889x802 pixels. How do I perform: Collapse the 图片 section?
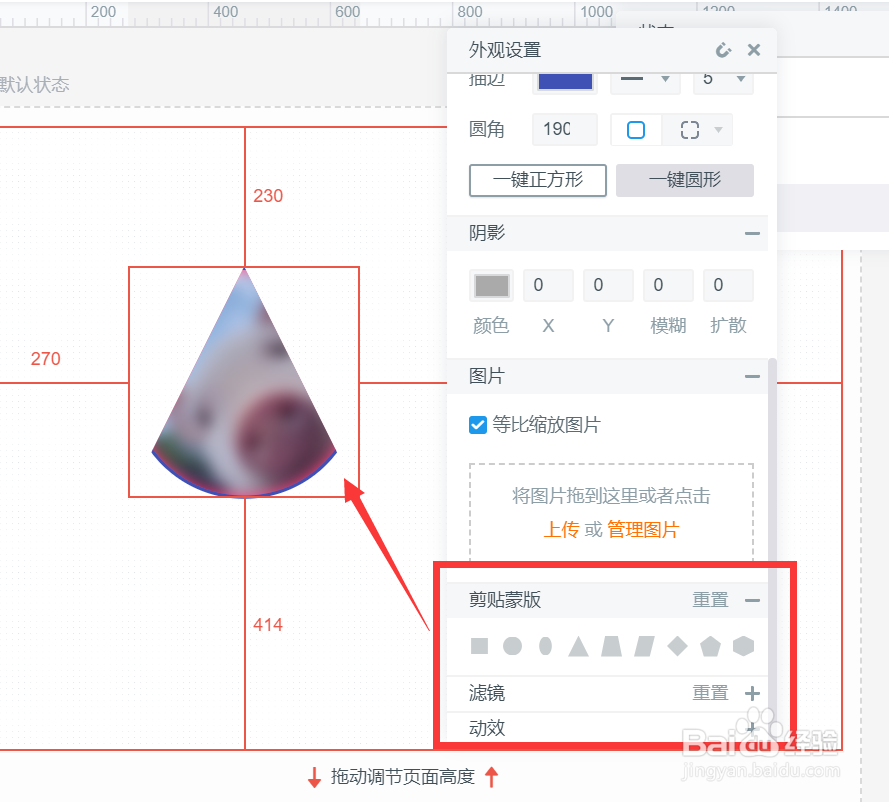(752, 376)
